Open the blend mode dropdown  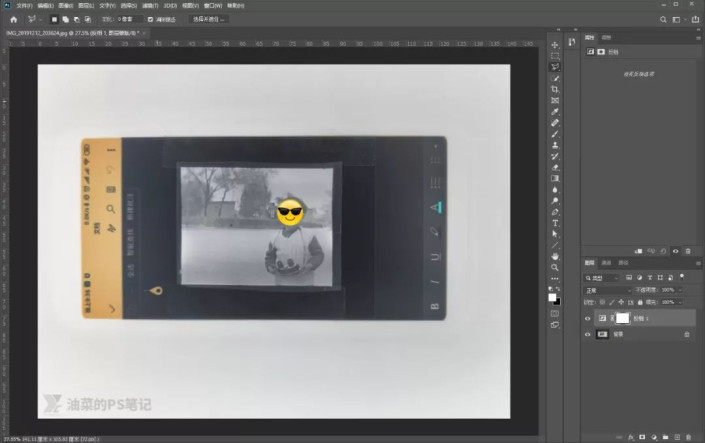pyautogui.click(x=608, y=290)
